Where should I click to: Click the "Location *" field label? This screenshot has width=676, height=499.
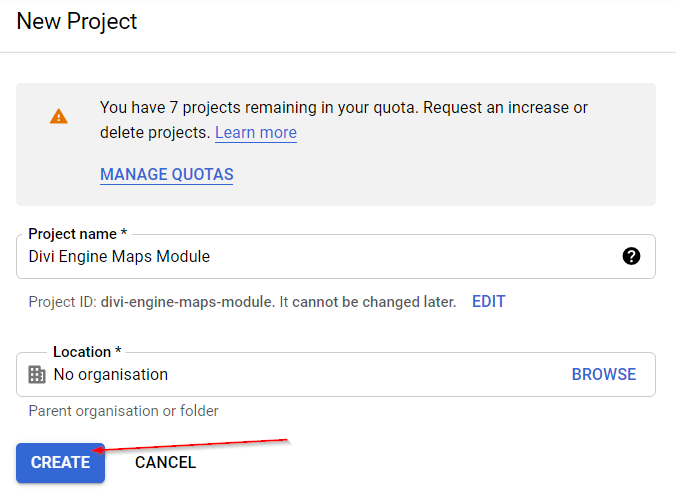[x=87, y=352]
